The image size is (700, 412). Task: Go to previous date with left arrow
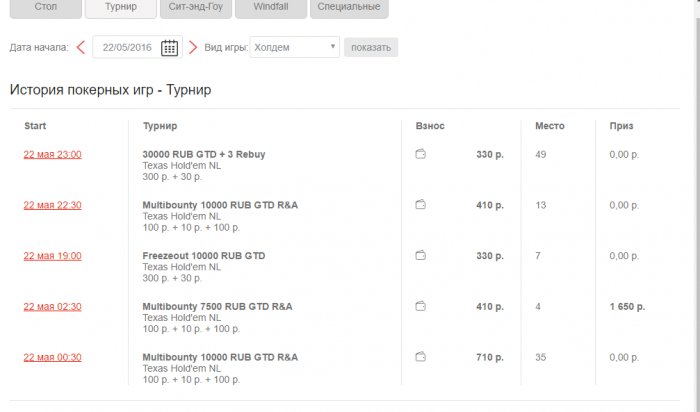[80, 47]
